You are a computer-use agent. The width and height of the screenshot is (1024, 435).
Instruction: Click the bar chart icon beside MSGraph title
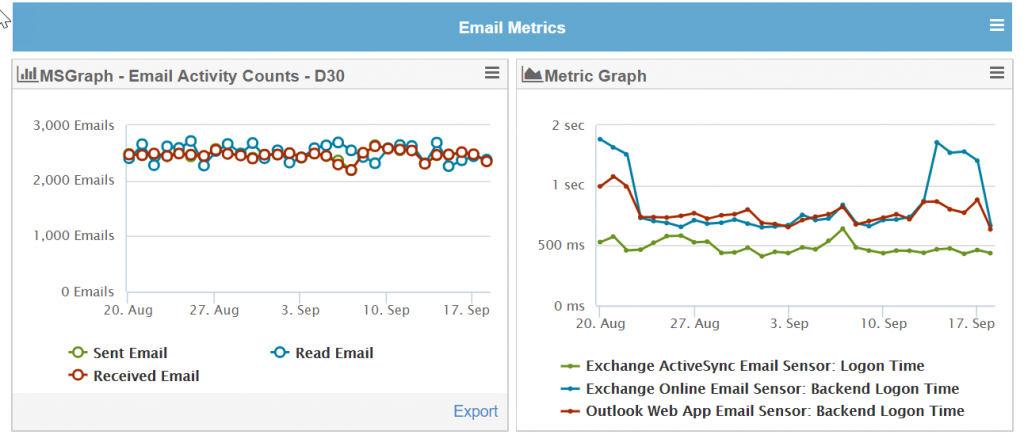coord(27,74)
